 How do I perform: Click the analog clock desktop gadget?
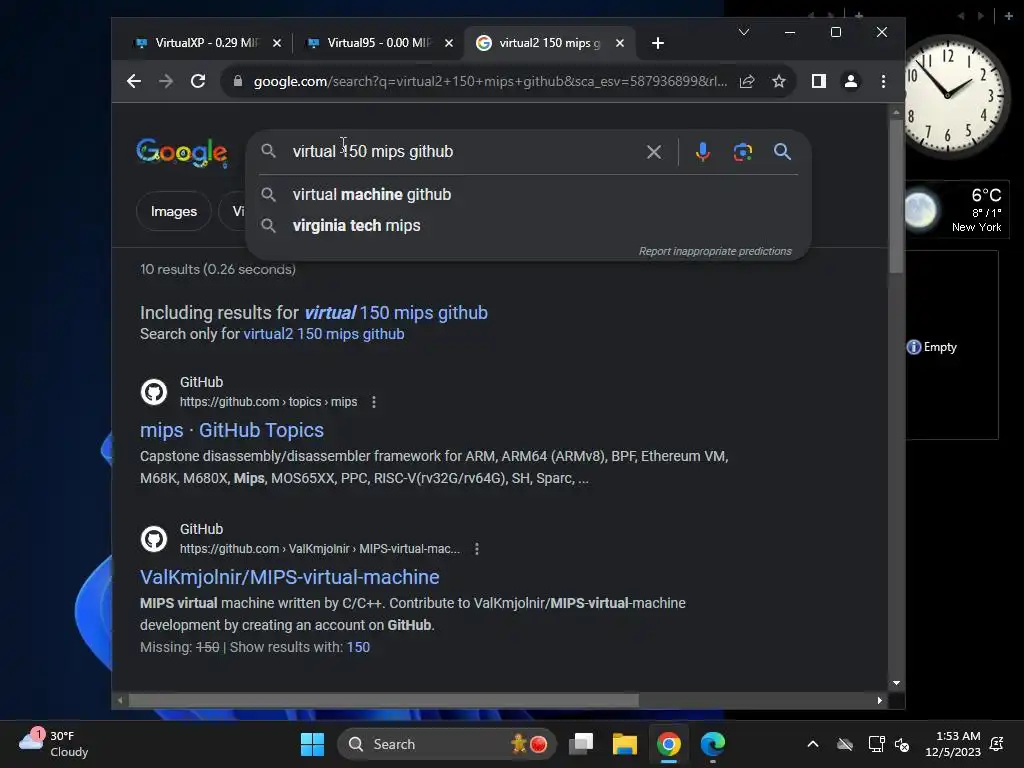click(x=950, y=95)
